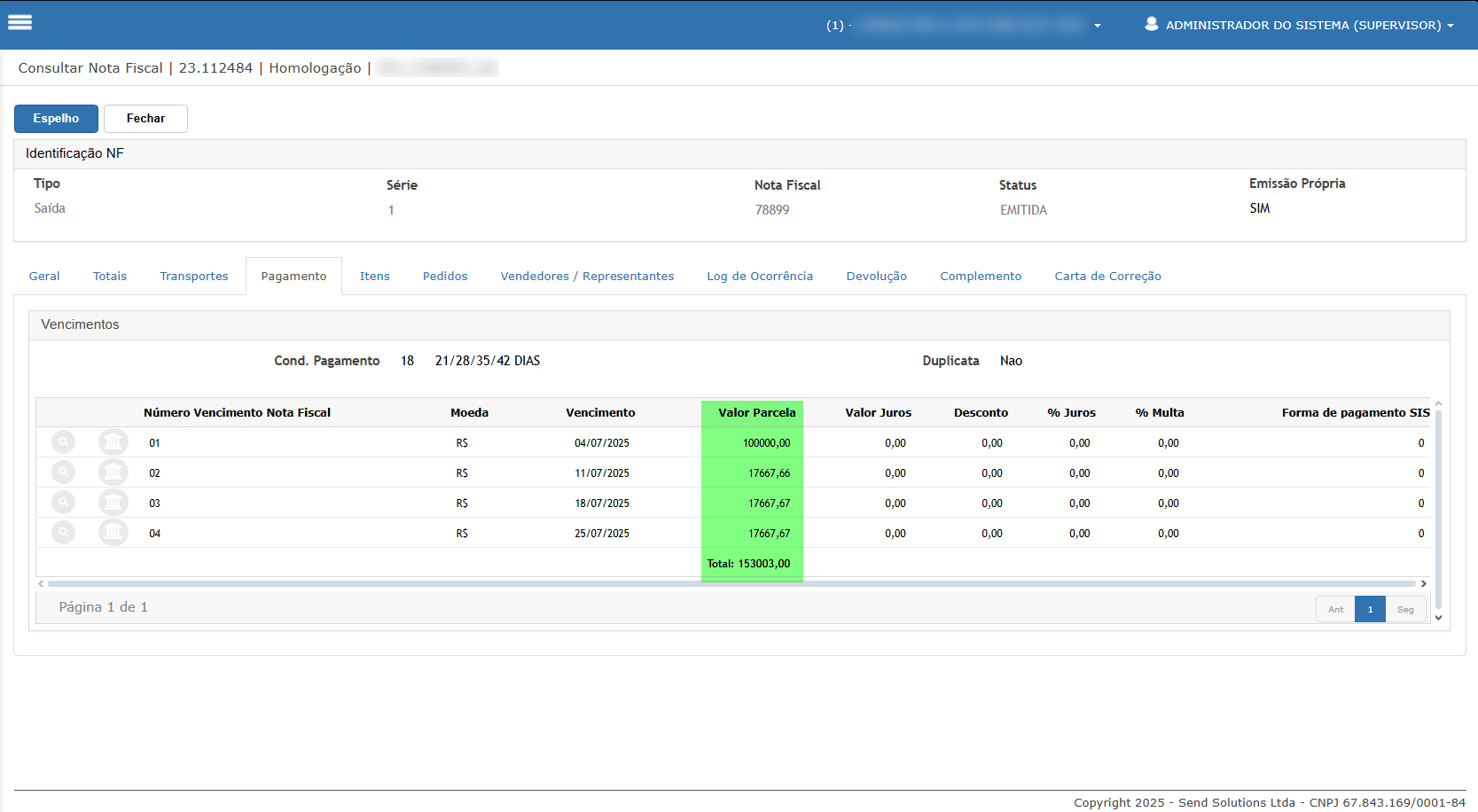Click magnifier icon for installment 04
This screenshot has width=1478, height=812.
63,532
